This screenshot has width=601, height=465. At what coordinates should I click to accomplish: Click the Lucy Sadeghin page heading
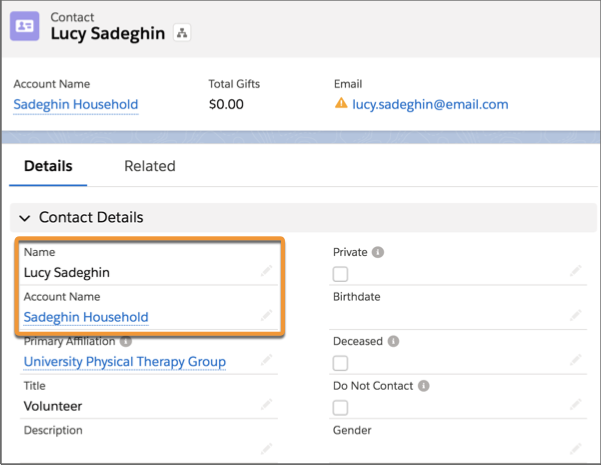pos(108,34)
